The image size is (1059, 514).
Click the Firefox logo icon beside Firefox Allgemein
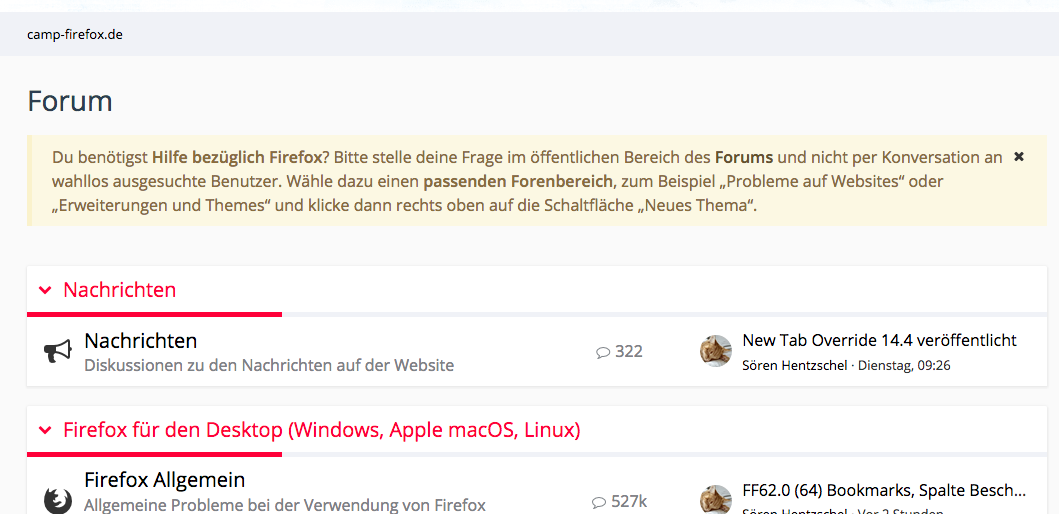click(58, 499)
